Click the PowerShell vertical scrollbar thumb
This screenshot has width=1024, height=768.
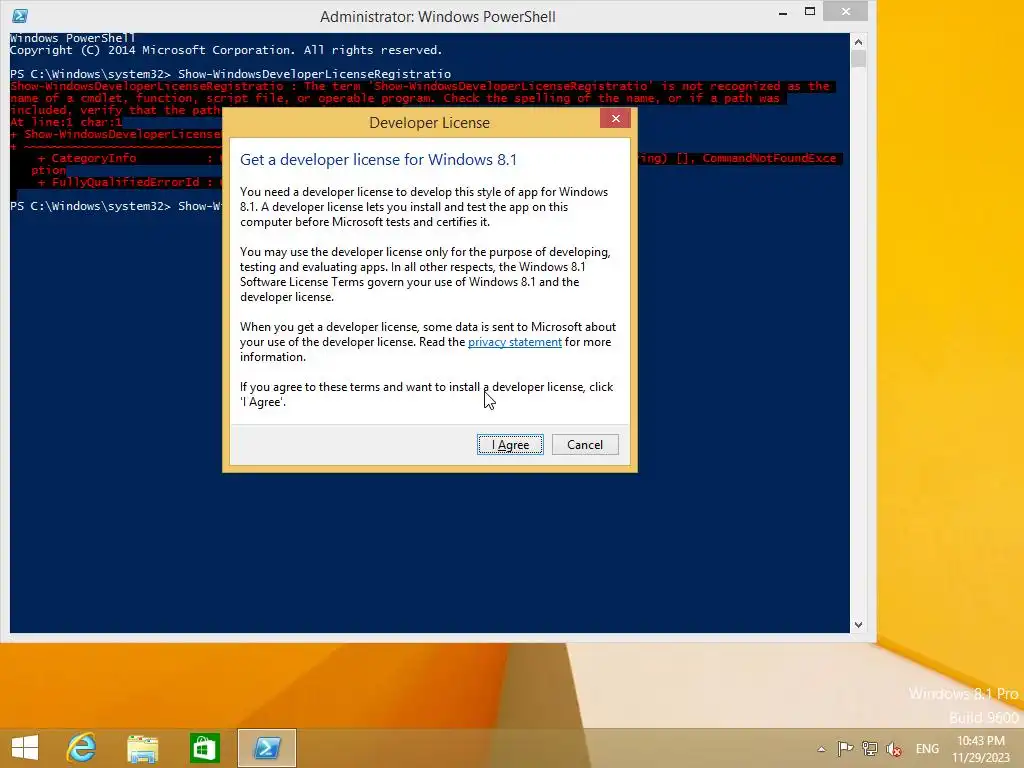tap(858, 58)
